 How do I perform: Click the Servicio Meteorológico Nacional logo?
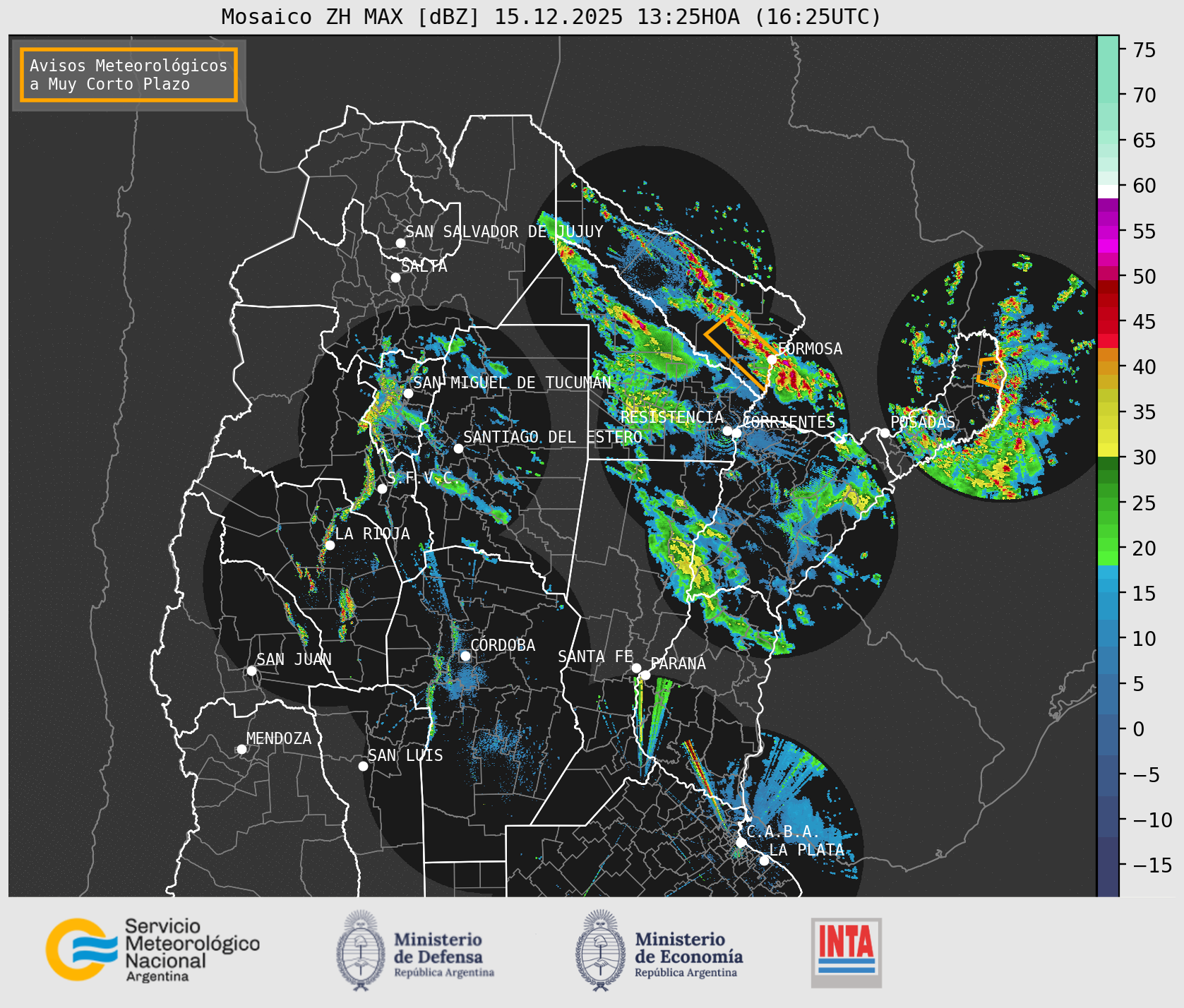153,949
